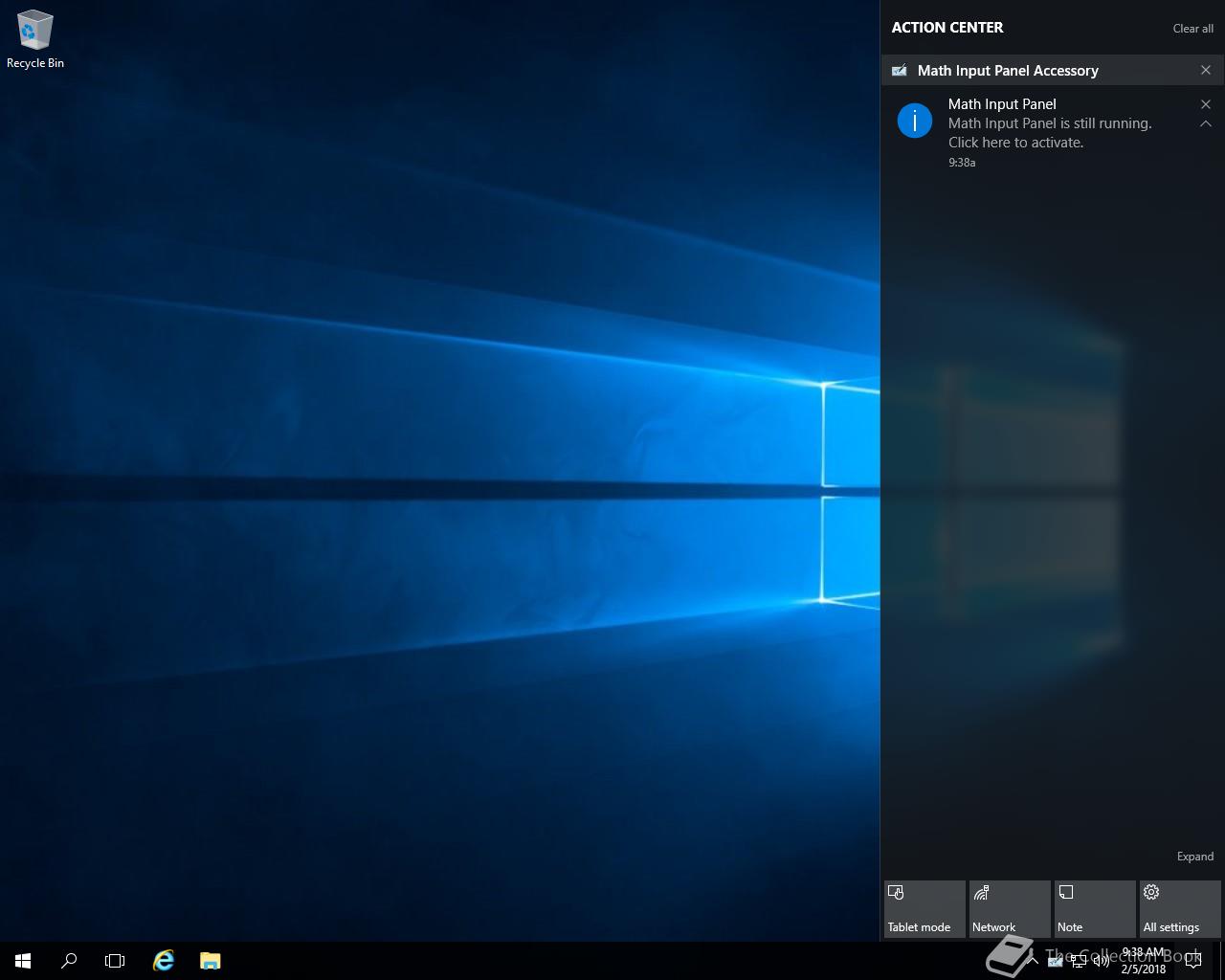This screenshot has width=1225, height=980.
Task: Open the Note quick action tile
Action: pyautogui.click(x=1095, y=909)
